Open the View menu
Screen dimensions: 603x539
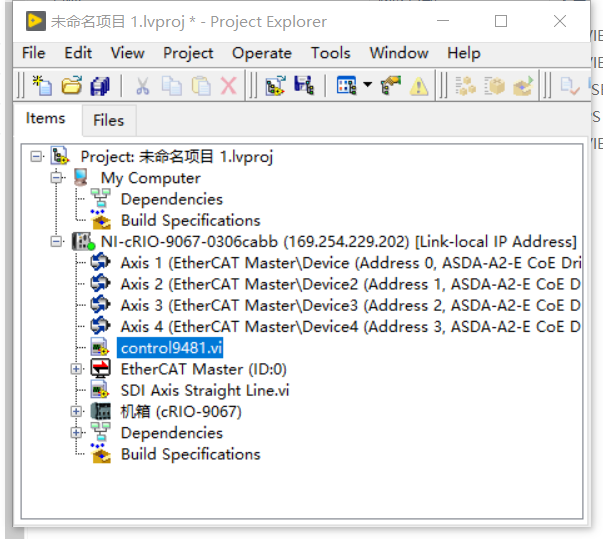(128, 53)
